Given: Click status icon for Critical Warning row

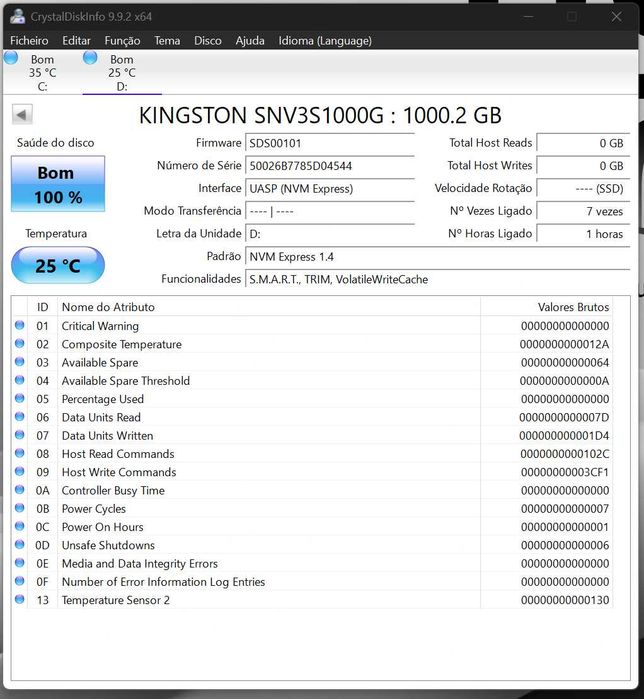Looking at the screenshot, I should [x=20, y=325].
